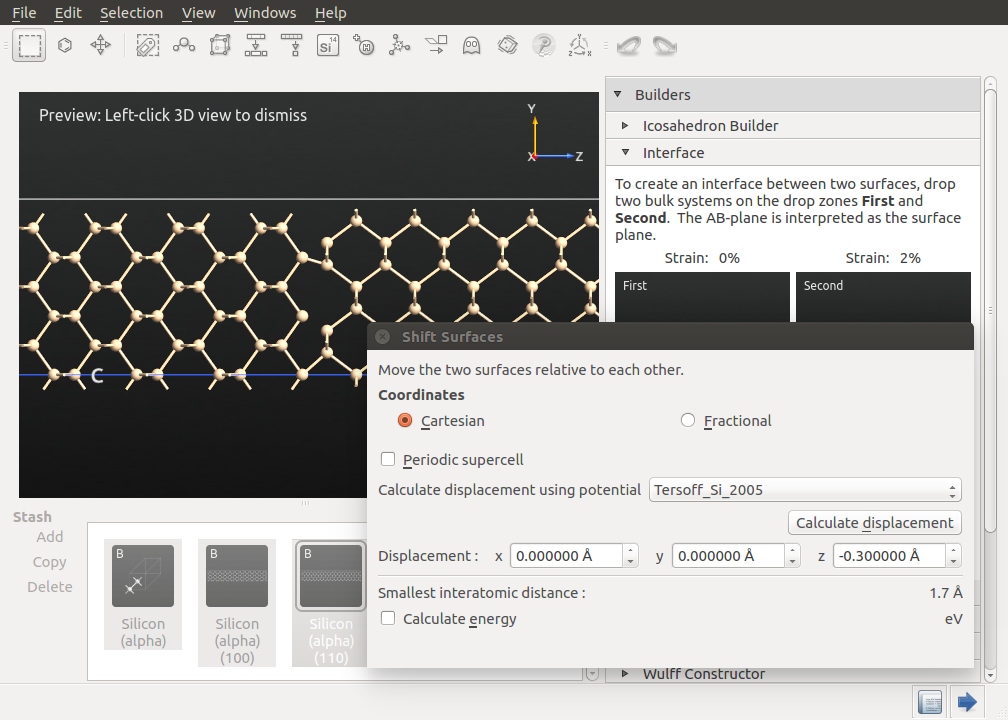Choose the molecule ring selection tool
Screen dimensions: 1008x720
pos(65,46)
